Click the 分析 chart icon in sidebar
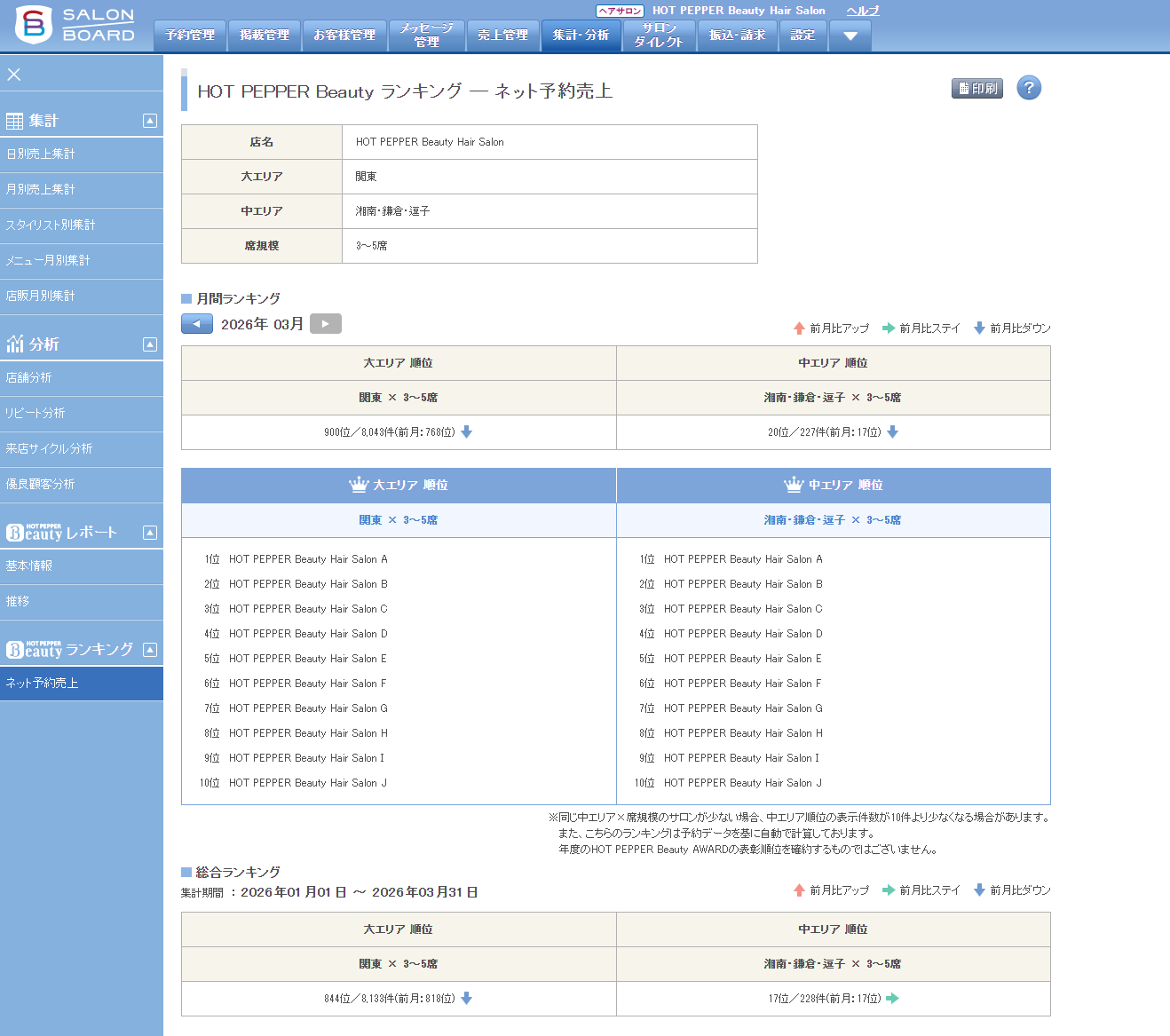This screenshot has width=1170, height=1036. click(14, 344)
